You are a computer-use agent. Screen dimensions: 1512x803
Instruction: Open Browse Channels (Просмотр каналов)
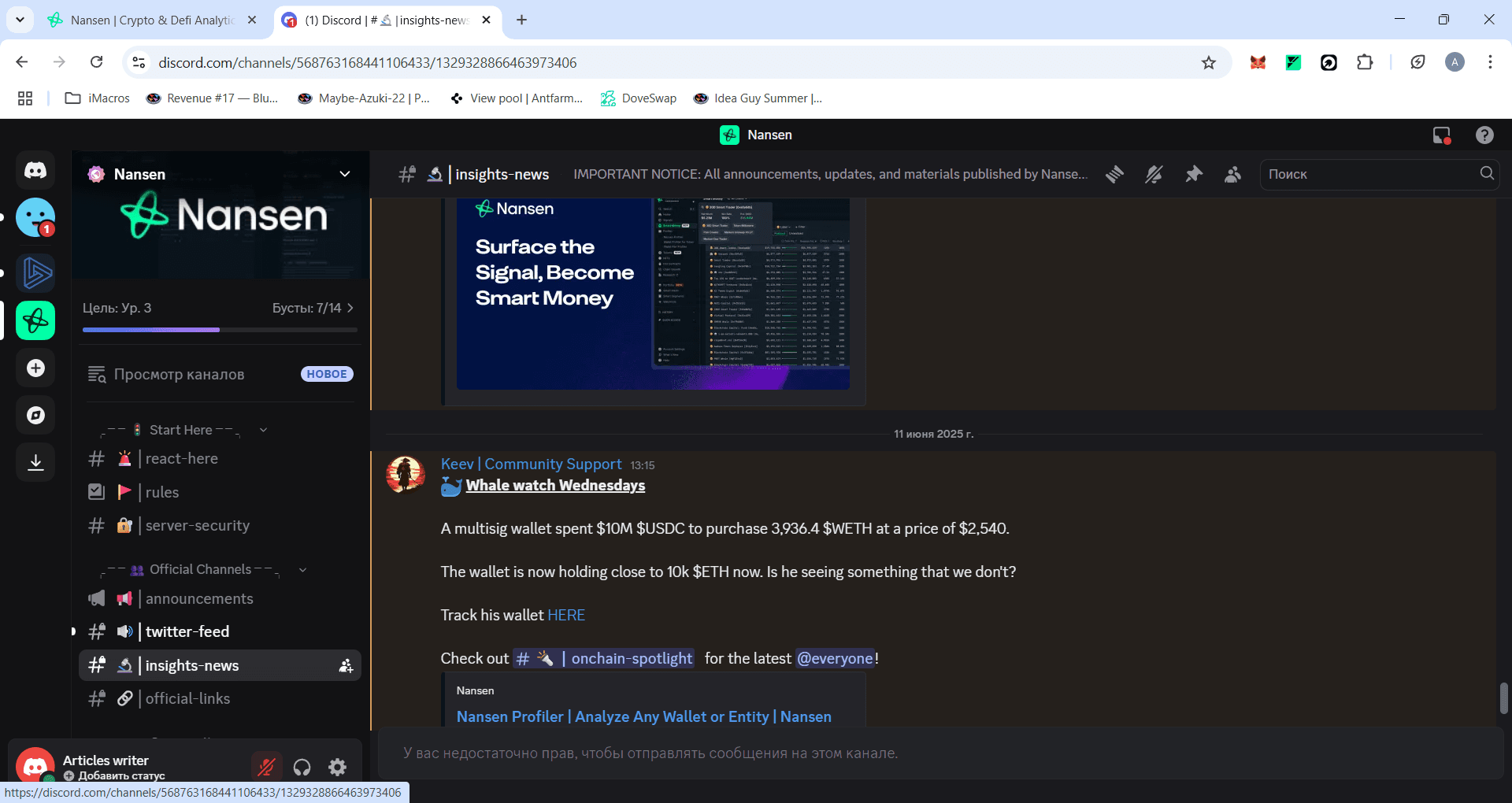click(x=220, y=374)
